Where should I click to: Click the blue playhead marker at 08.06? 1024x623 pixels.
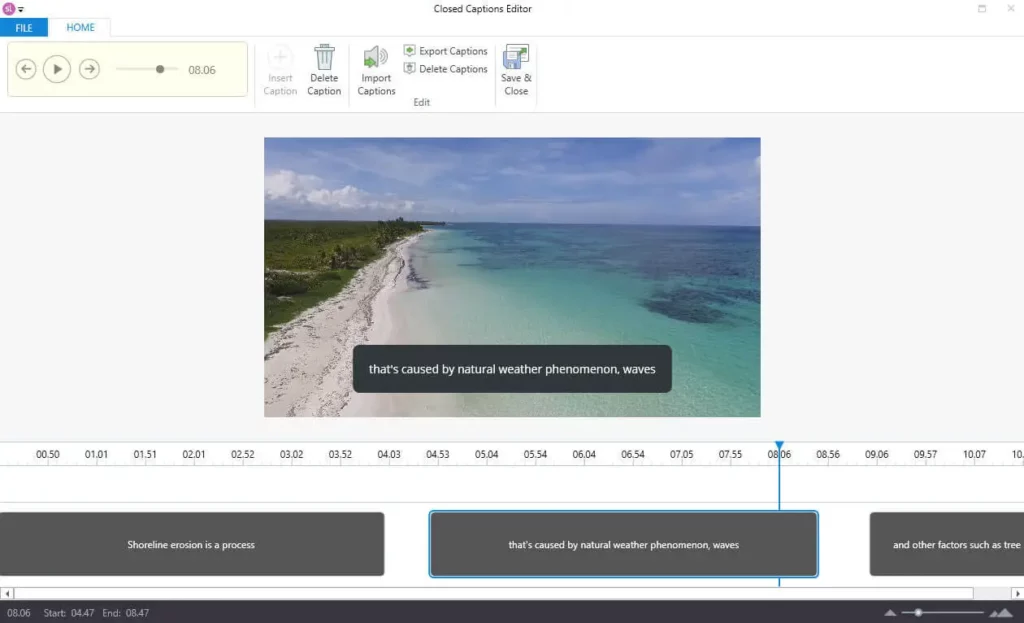pos(779,447)
